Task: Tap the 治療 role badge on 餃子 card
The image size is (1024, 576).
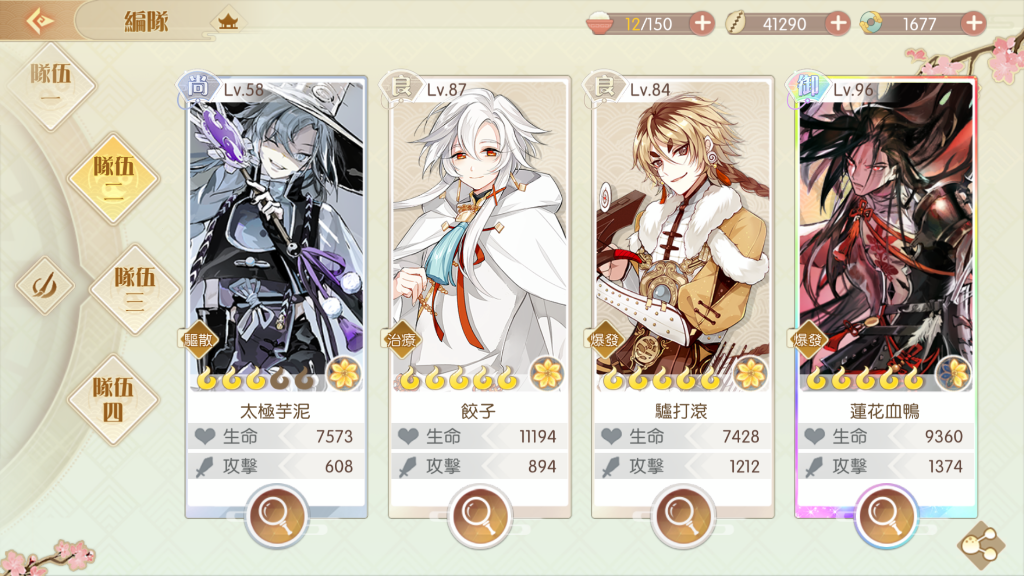Action: (x=402, y=340)
